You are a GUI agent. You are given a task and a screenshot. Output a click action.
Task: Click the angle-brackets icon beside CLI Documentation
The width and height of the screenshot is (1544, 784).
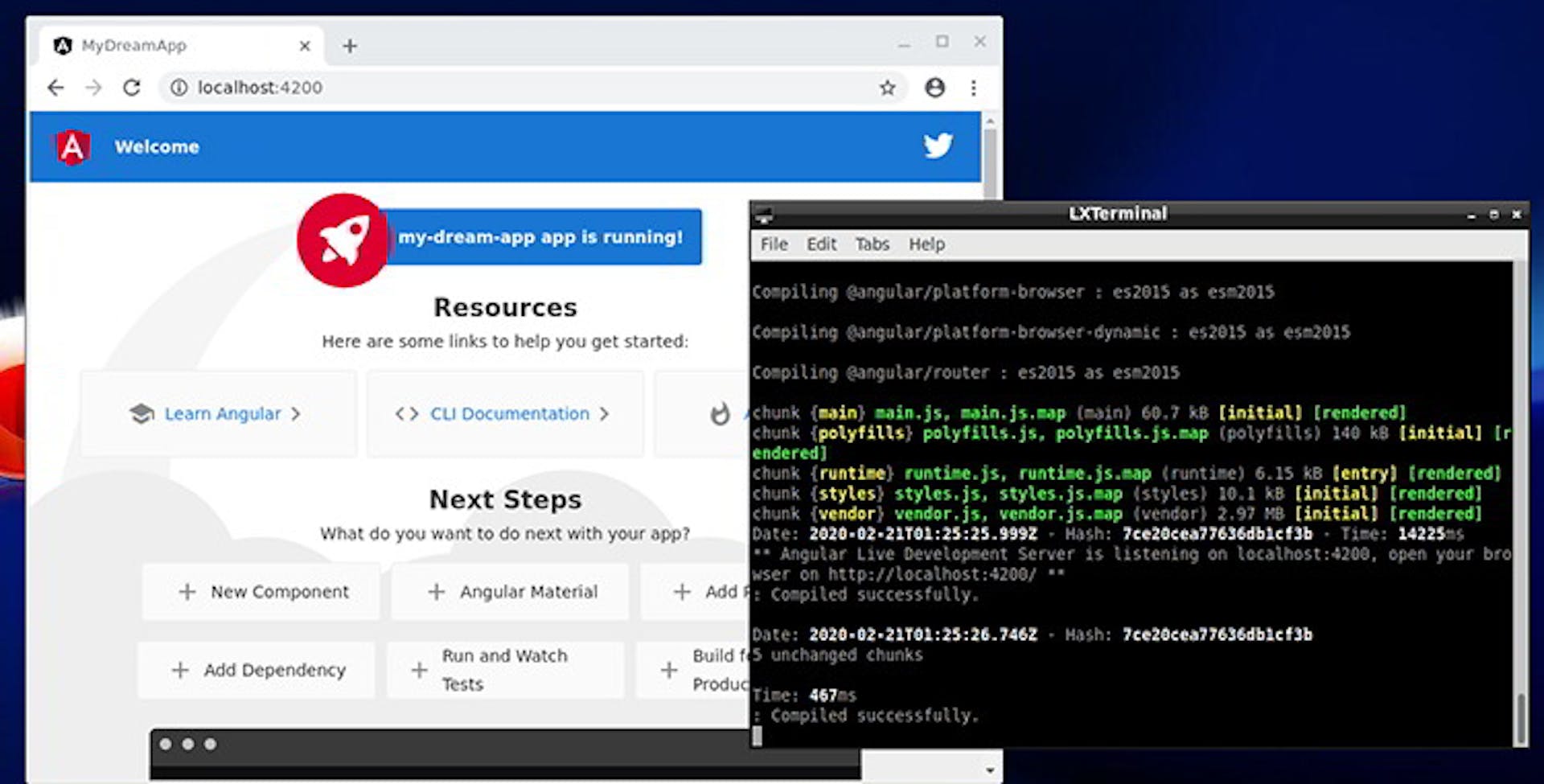[x=407, y=413]
